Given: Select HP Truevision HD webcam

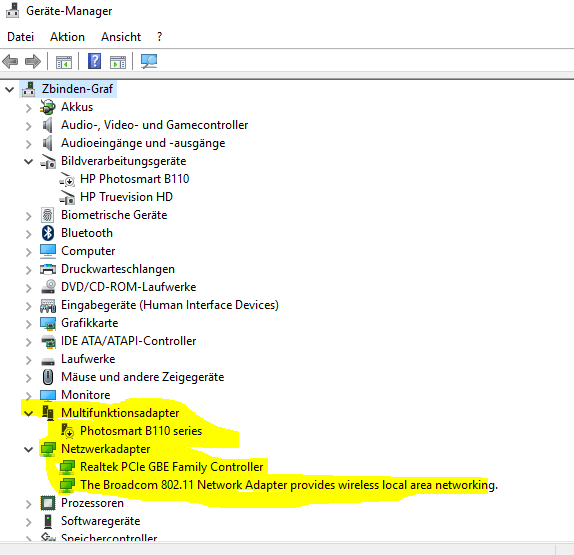Looking at the screenshot, I should point(126,197).
